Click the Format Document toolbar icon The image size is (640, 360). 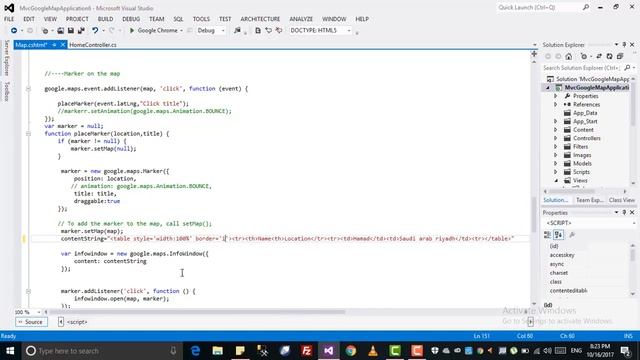click(258, 31)
